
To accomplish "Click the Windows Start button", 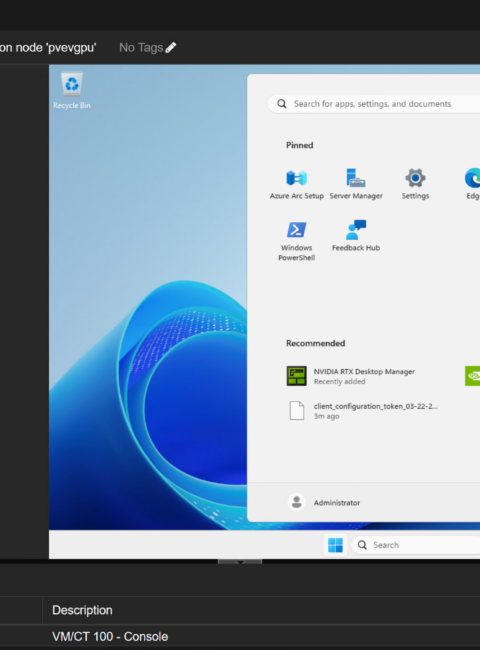I will pyautogui.click(x=335, y=545).
